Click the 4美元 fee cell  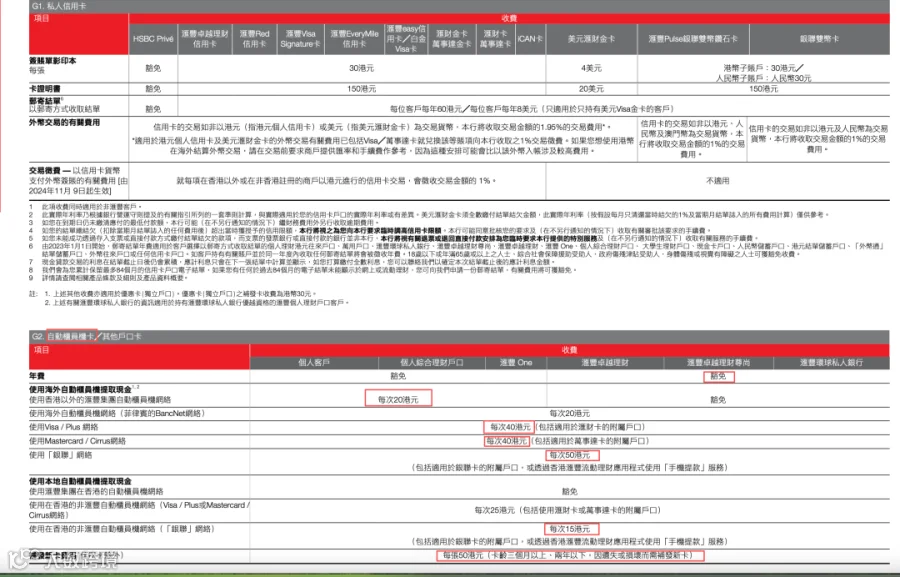(x=591, y=68)
